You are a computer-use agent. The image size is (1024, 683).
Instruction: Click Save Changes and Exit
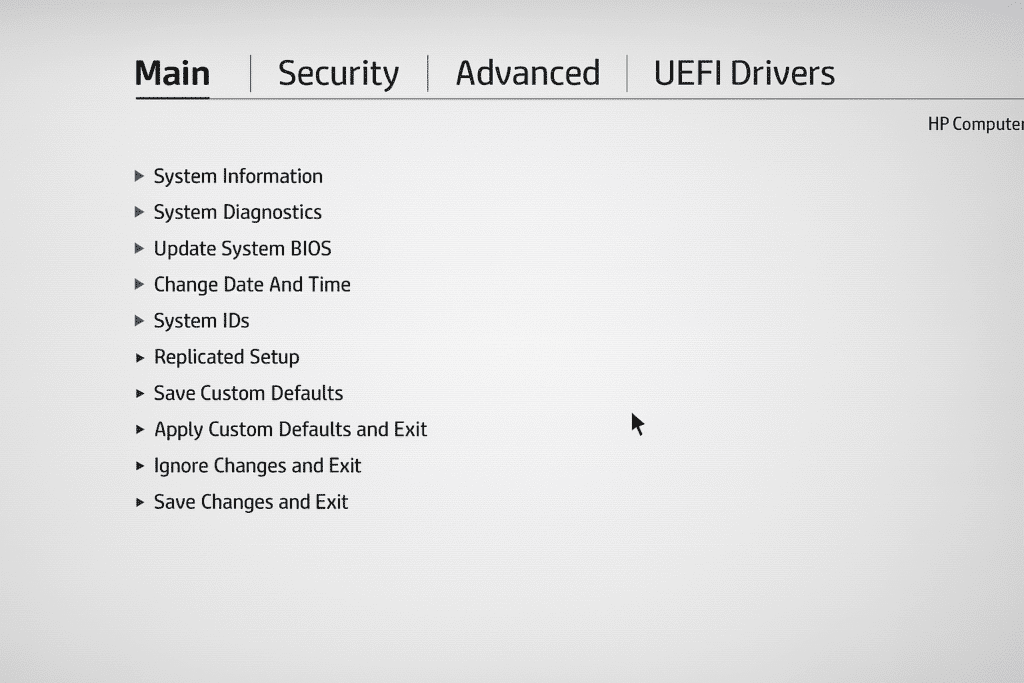click(x=251, y=502)
